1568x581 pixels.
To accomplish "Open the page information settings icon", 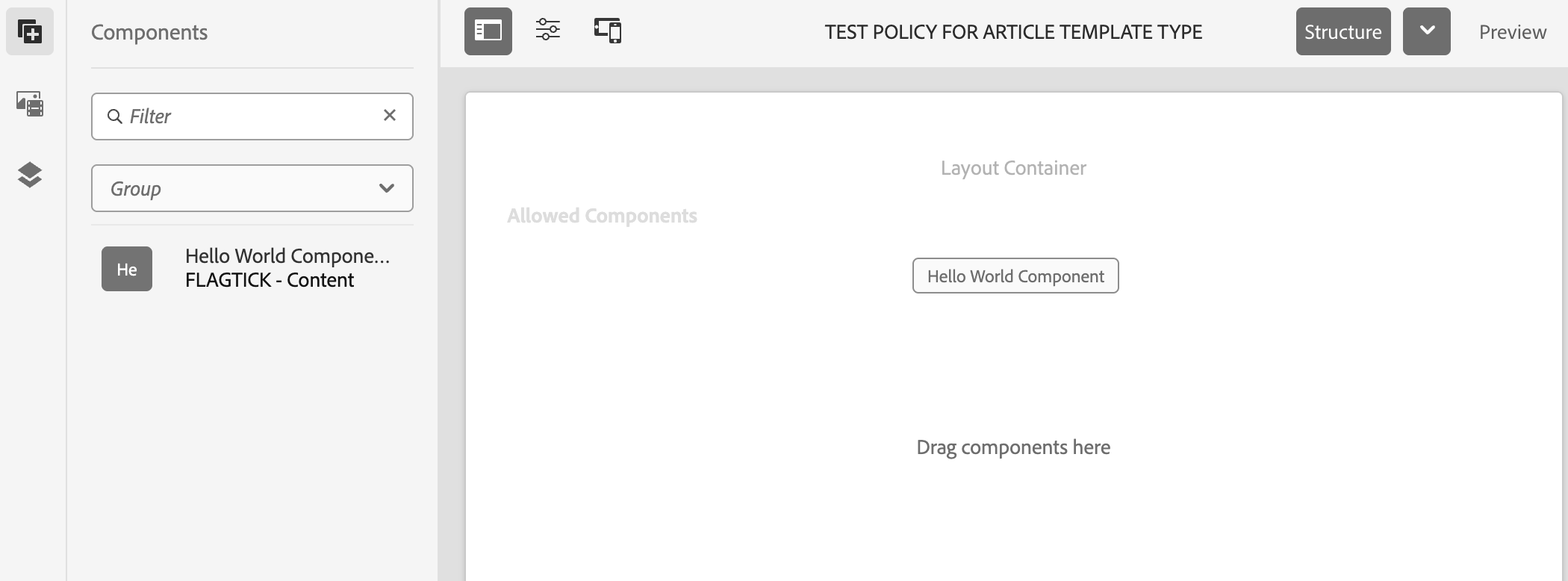I will click(547, 31).
